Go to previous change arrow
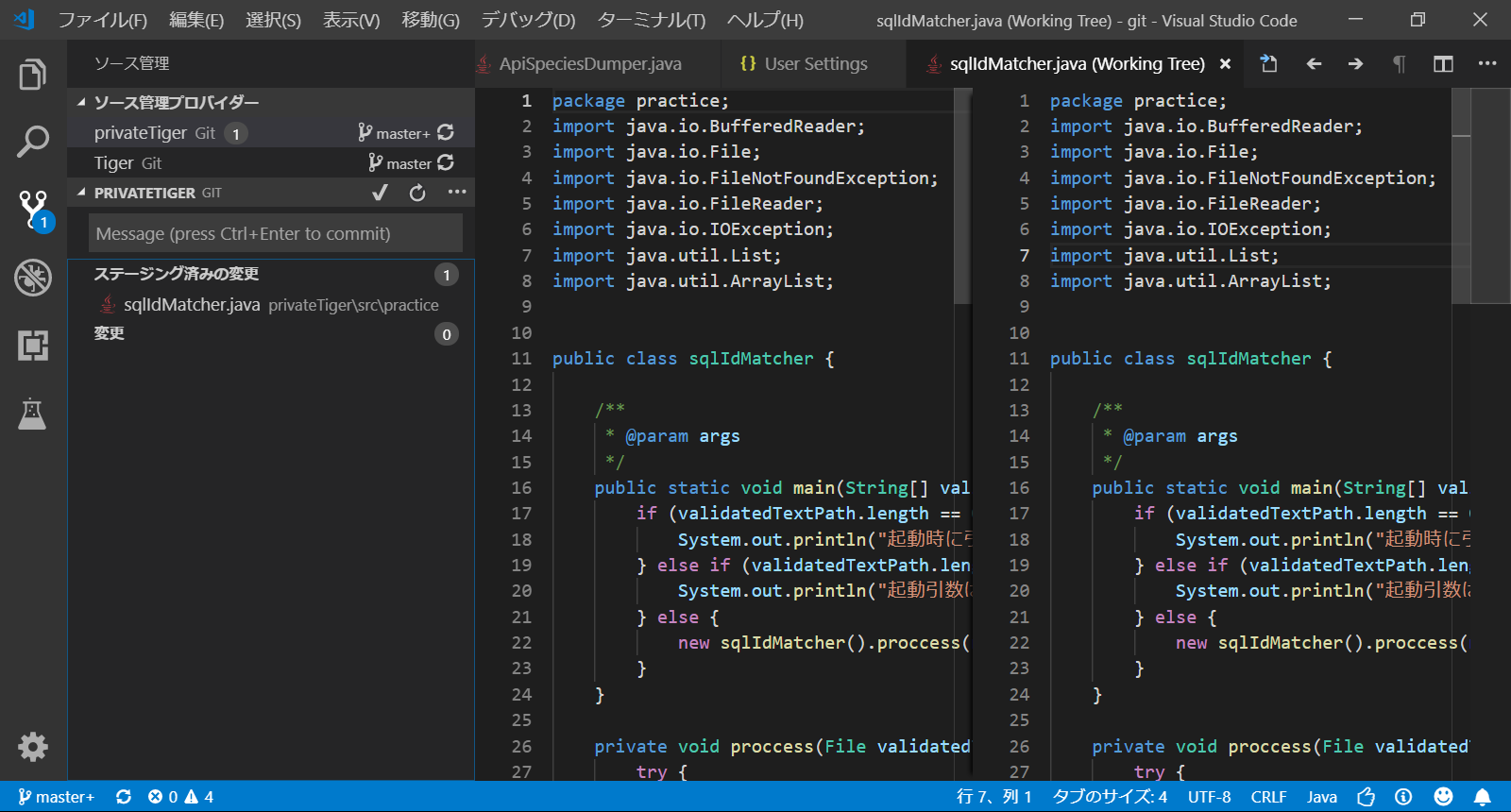This screenshot has width=1511, height=812. (x=1314, y=63)
